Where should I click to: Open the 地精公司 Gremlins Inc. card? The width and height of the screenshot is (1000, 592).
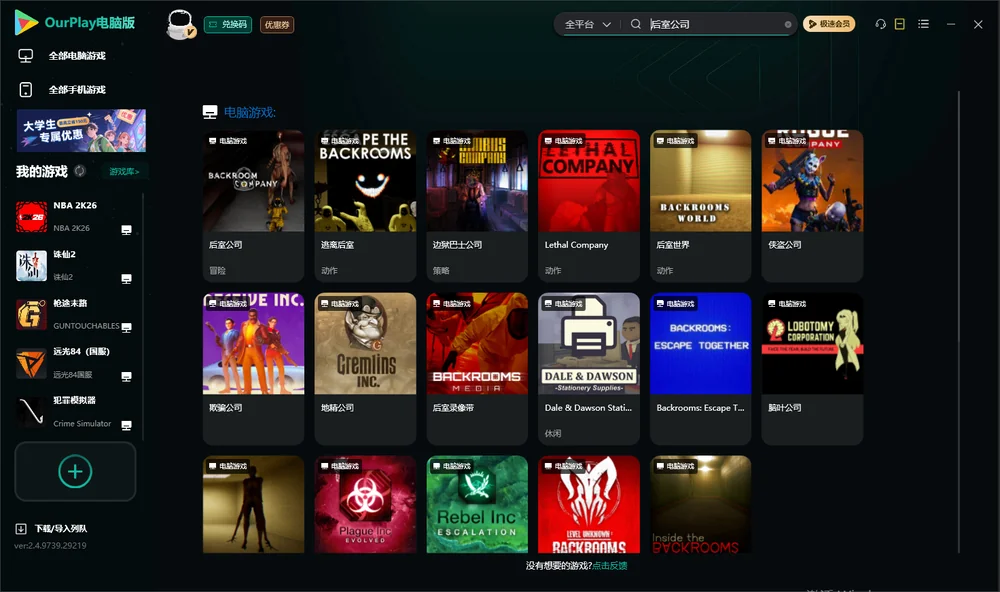pyautogui.click(x=365, y=368)
